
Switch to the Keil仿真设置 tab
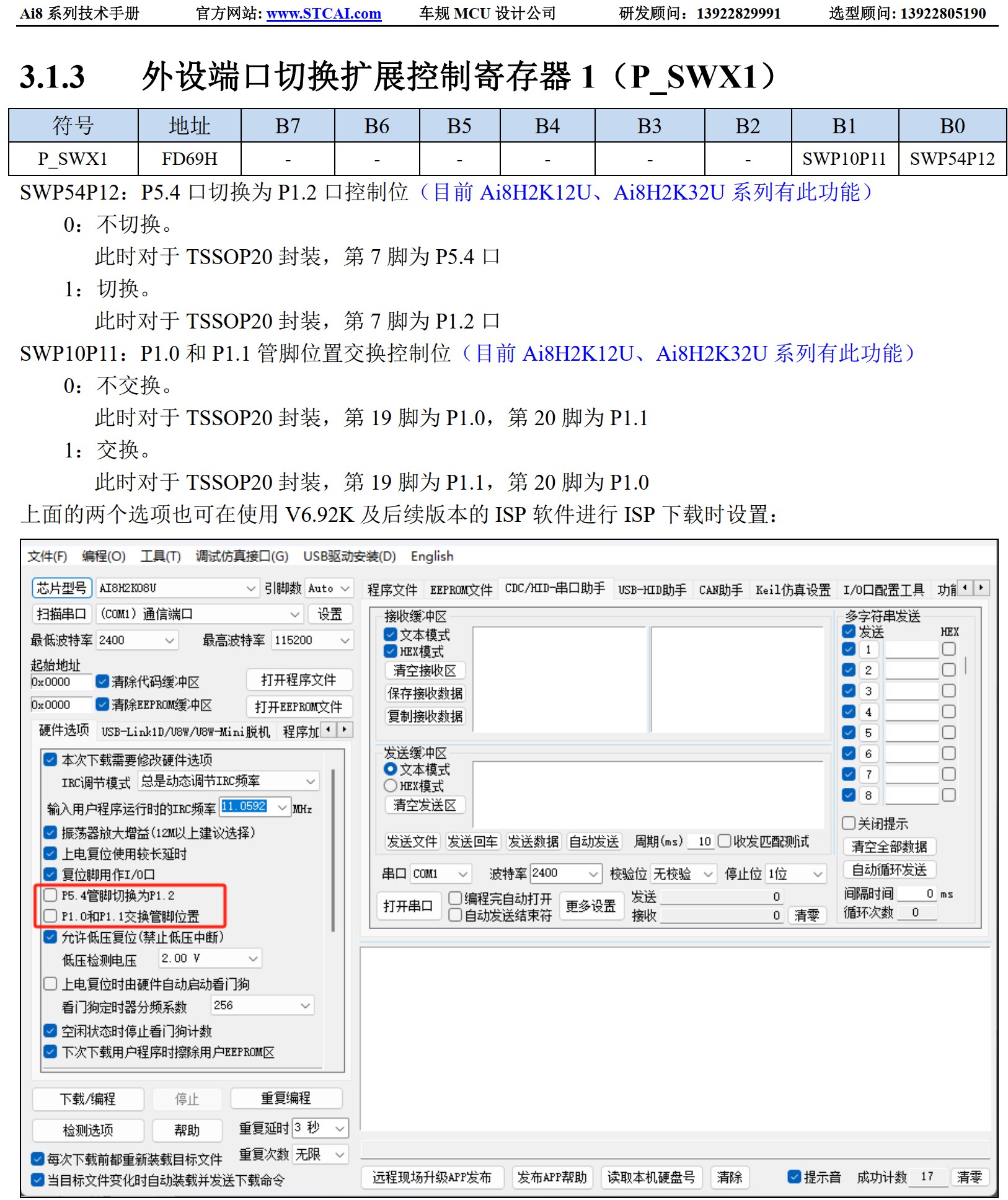[793, 589]
